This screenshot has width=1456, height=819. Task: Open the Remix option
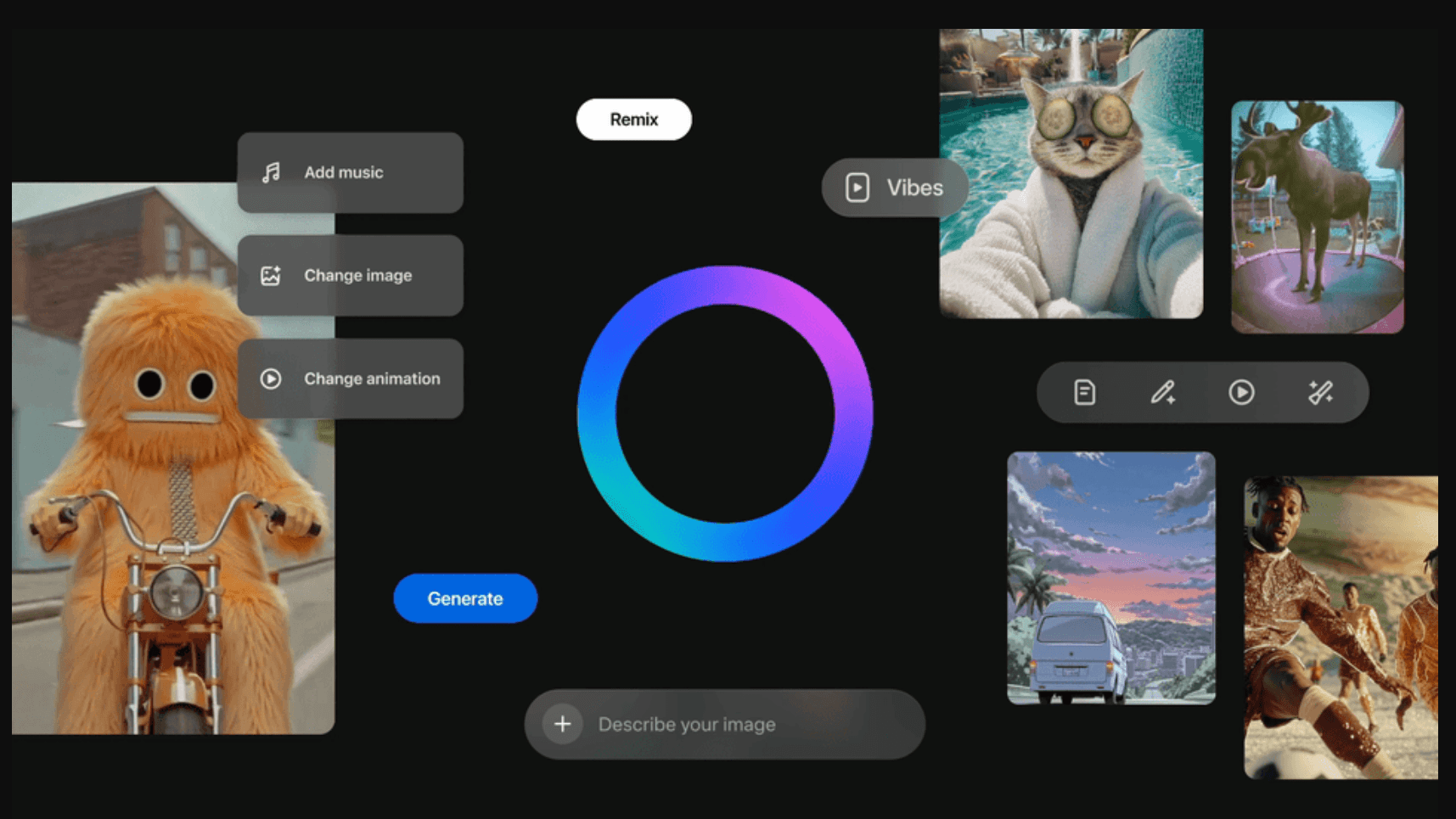pos(633,119)
